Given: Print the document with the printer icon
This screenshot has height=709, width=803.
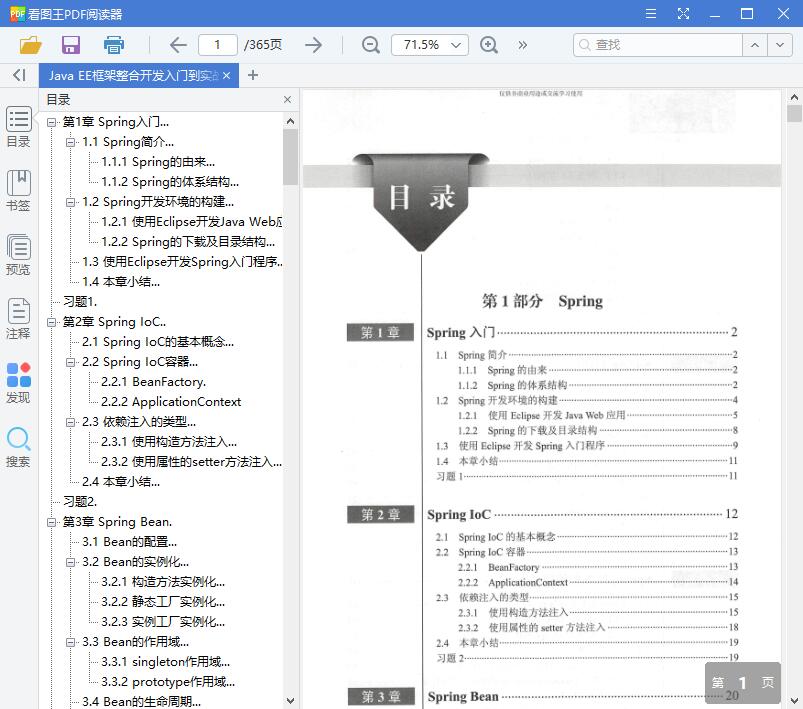Looking at the screenshot, I should click(114, 45).
